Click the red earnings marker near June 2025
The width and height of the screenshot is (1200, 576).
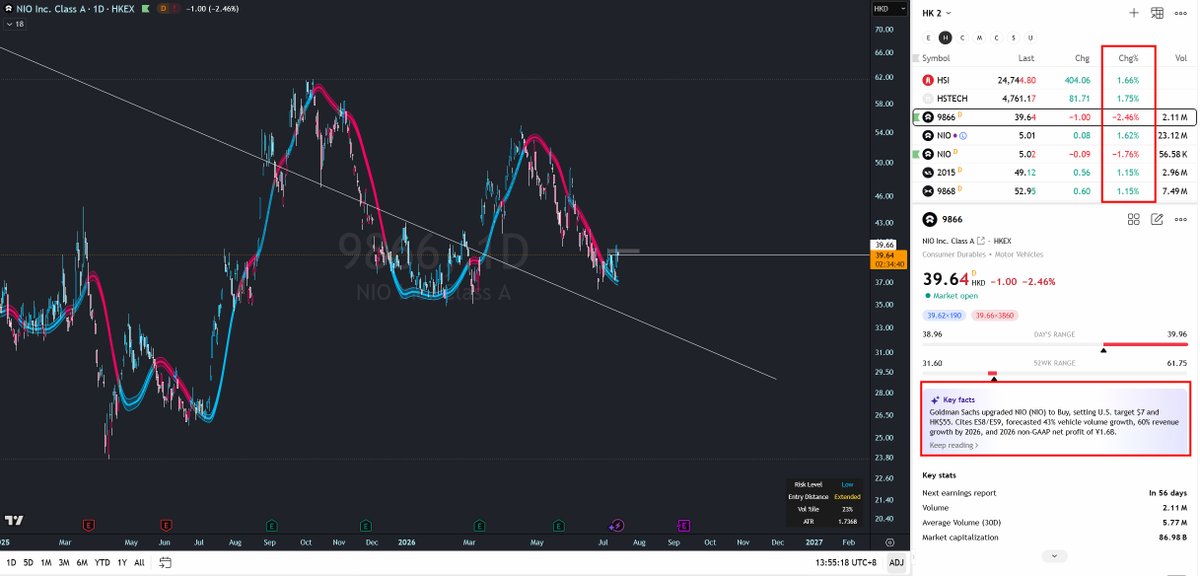click(x=167, y=524)
